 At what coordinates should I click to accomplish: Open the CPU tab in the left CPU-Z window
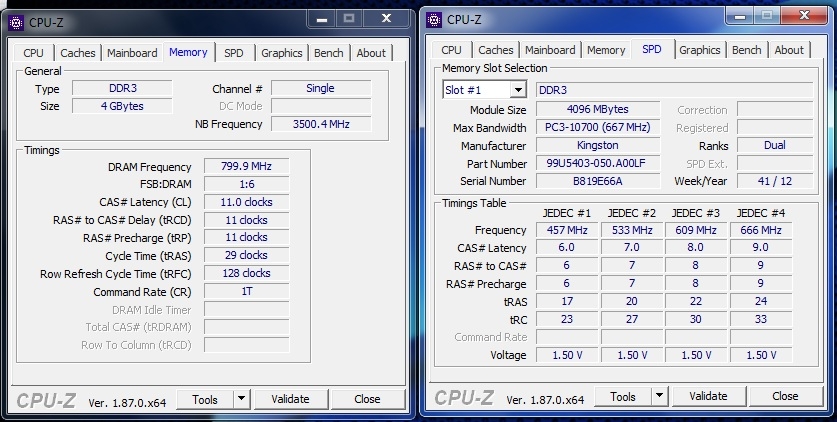click(x=33, y=53)
